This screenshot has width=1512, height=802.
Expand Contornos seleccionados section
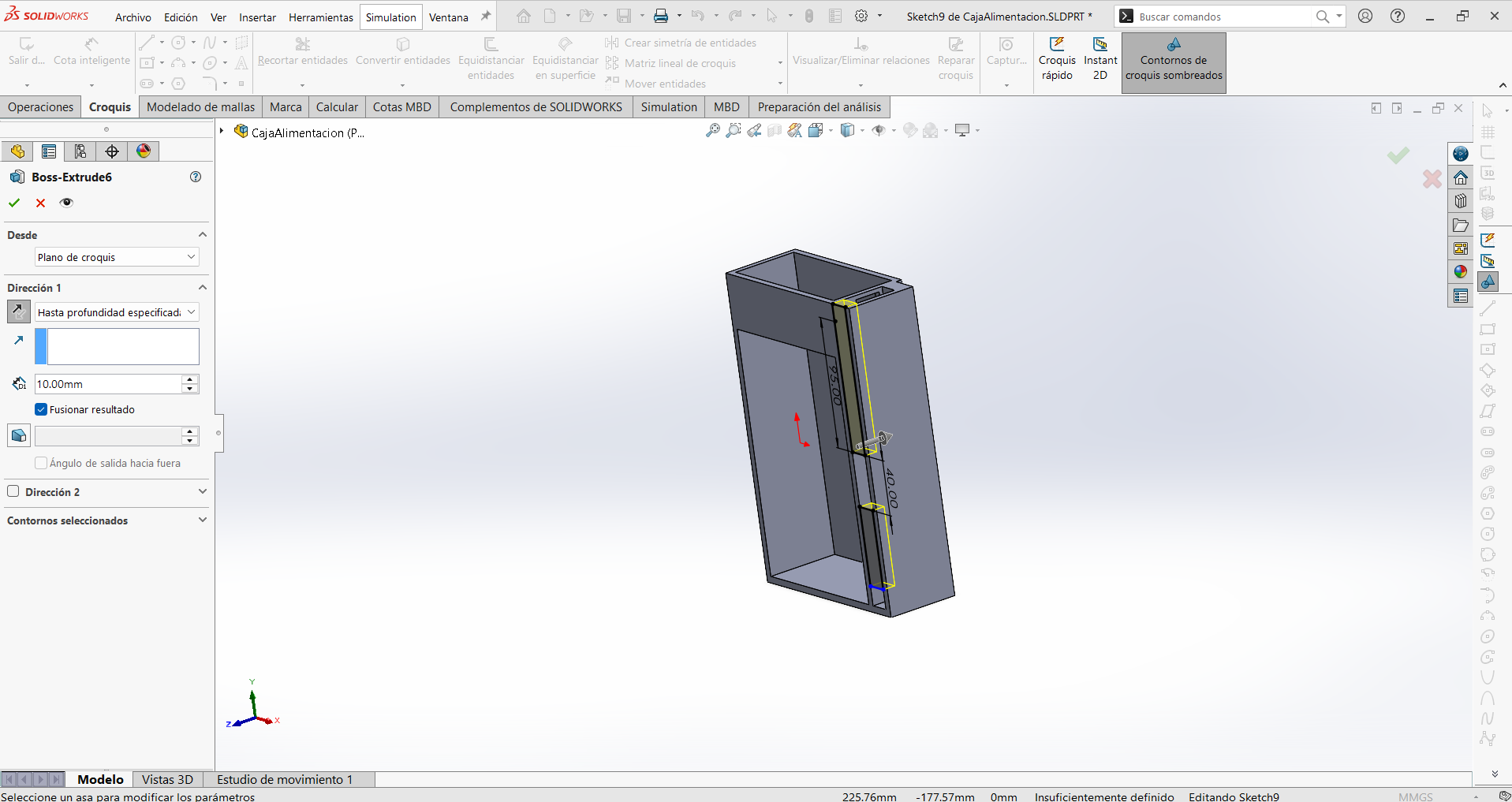point(203,520)
